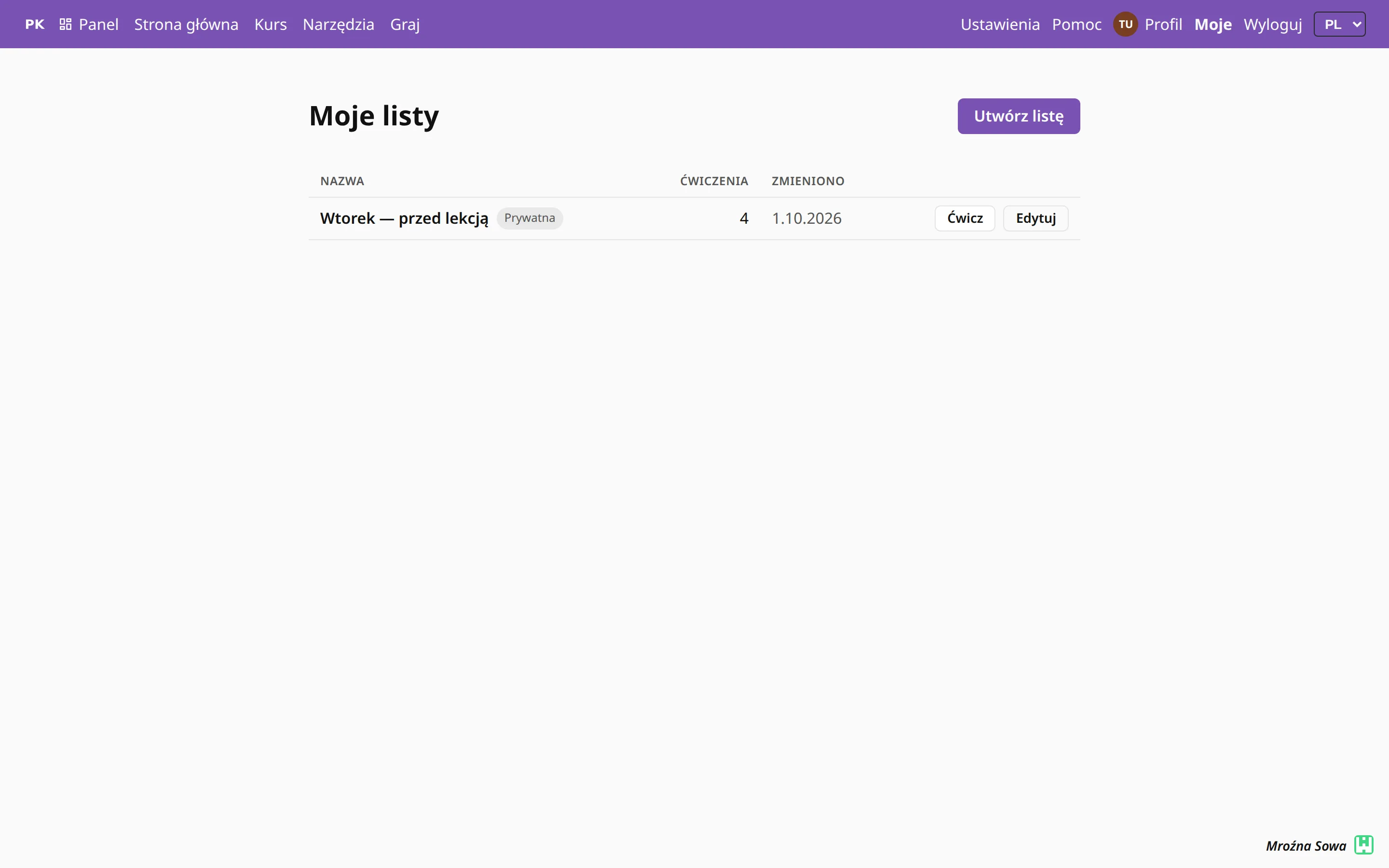Open Pomoc page
1389x868 pixels.
[x=1076, y=24]
